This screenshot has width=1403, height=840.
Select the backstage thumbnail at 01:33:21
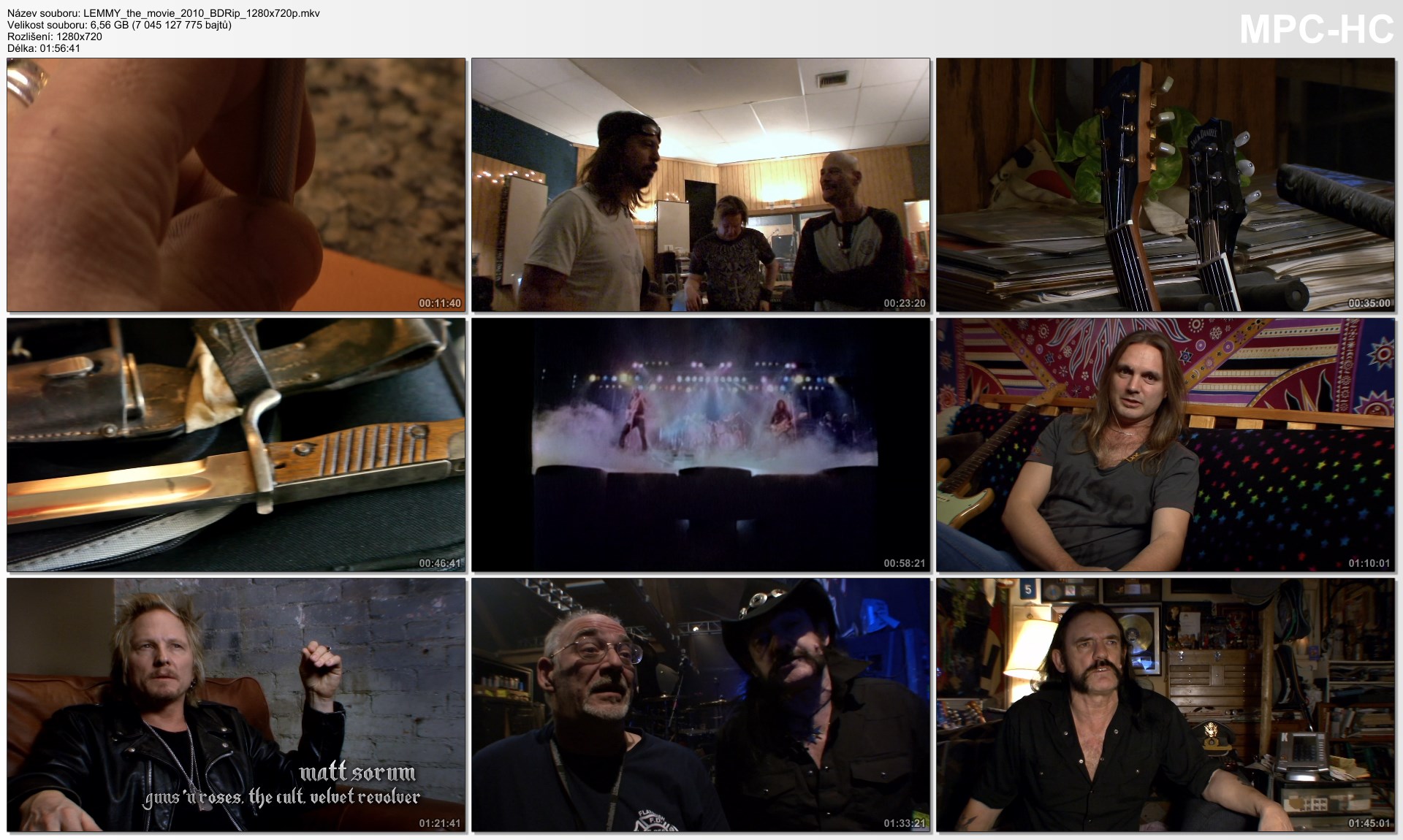[x=700, y=704]
